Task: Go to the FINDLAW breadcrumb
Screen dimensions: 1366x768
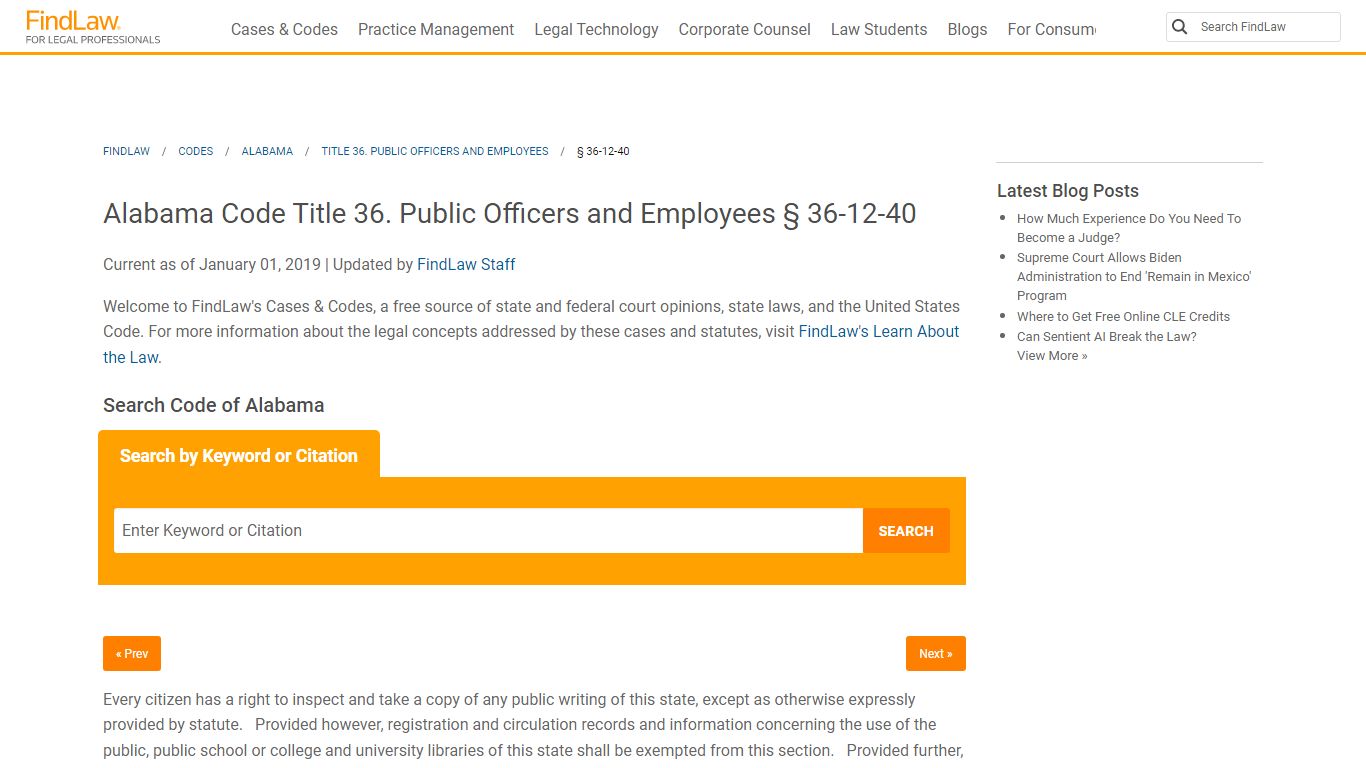Action: [126, 151]
